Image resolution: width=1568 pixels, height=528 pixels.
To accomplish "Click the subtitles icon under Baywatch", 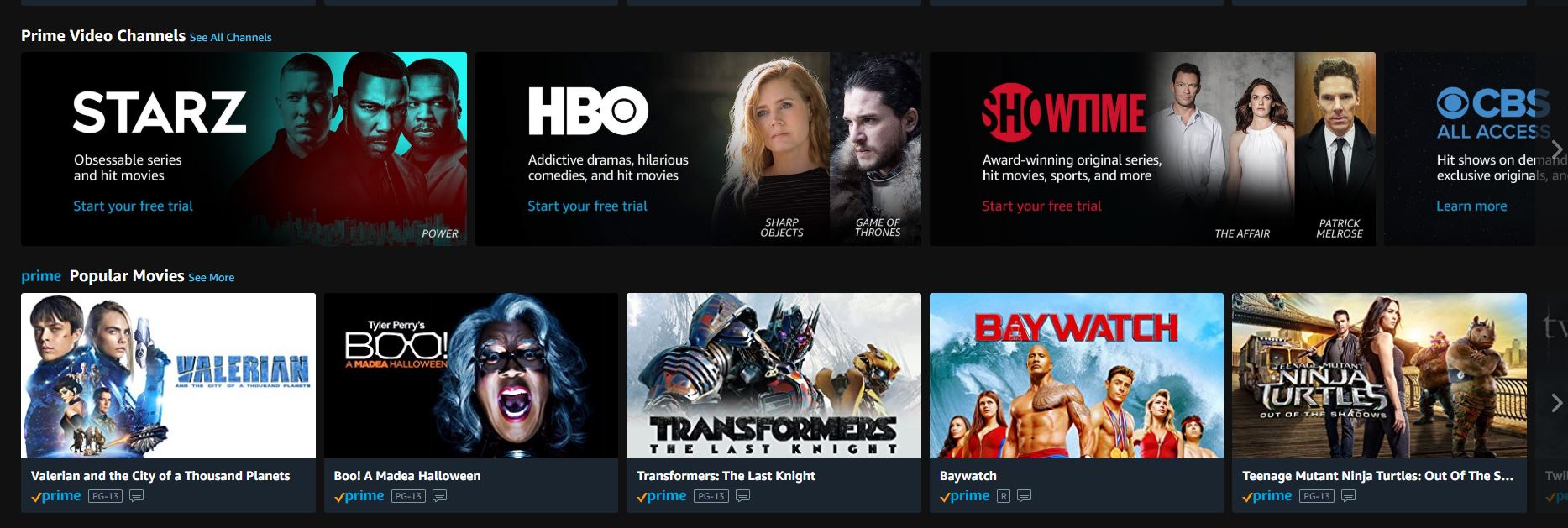I will point(1024,496).
